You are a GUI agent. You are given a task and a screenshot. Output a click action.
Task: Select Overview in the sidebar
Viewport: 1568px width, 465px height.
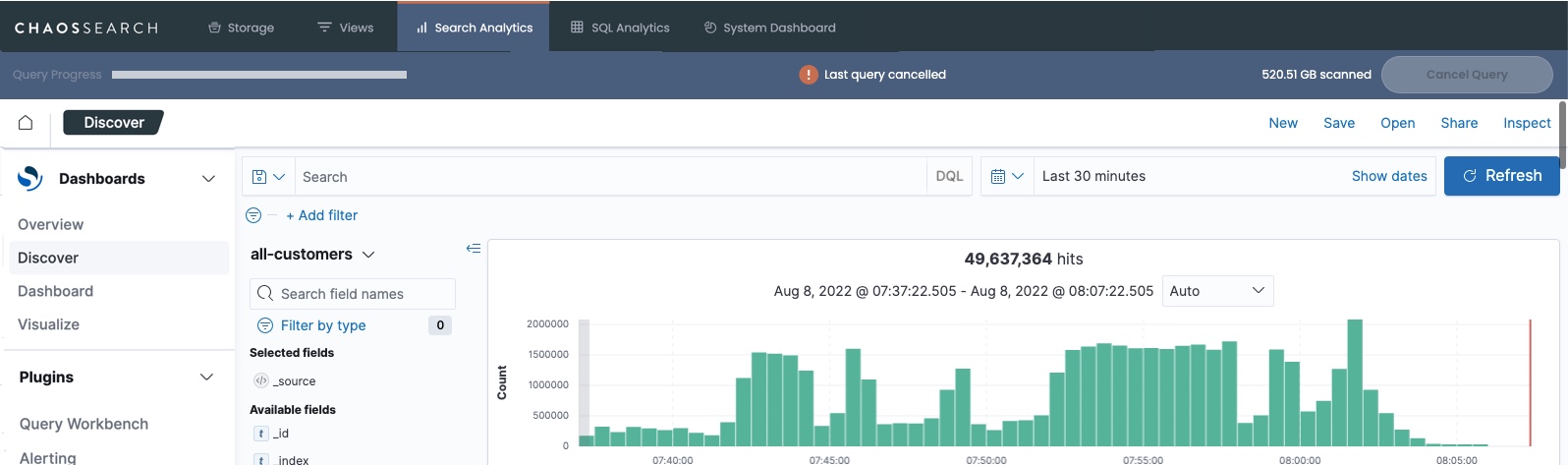(x=51, y=224)
